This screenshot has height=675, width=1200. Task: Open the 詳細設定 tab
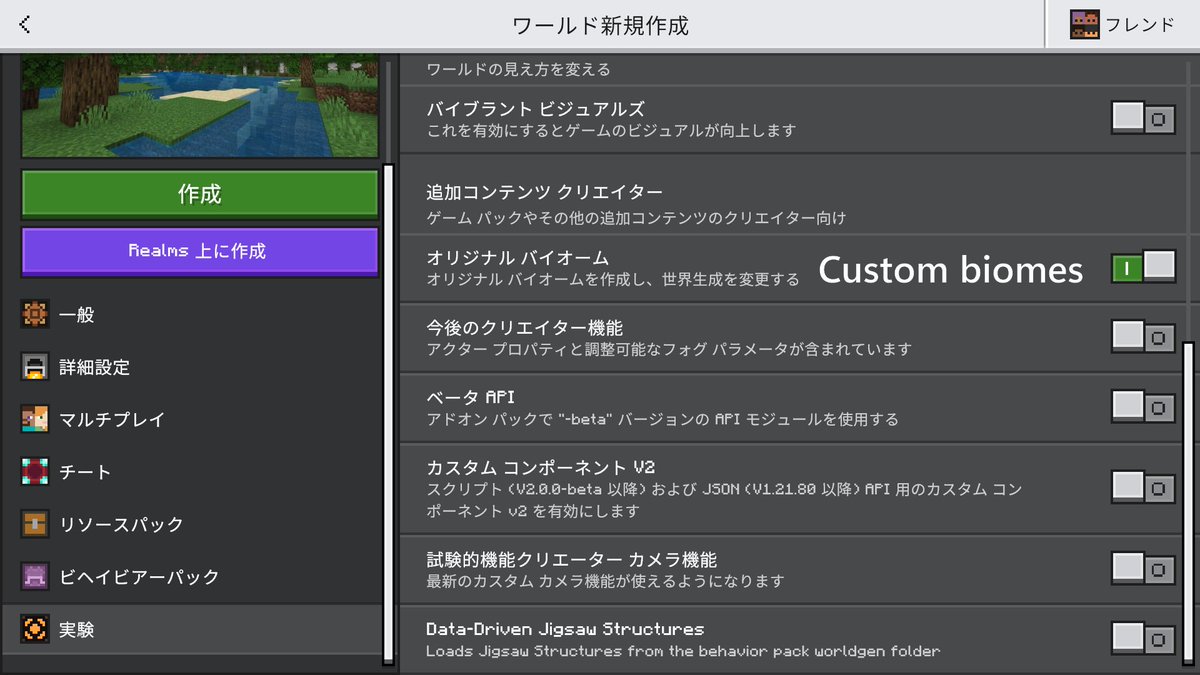point(190,367)
